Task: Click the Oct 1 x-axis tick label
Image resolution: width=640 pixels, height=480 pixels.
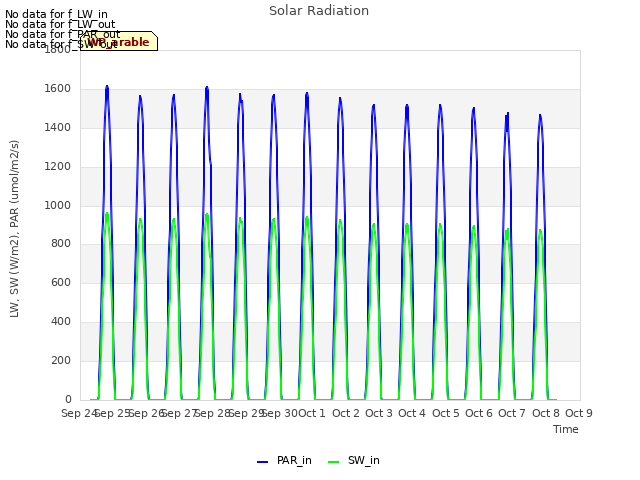Action: (312, 413)
